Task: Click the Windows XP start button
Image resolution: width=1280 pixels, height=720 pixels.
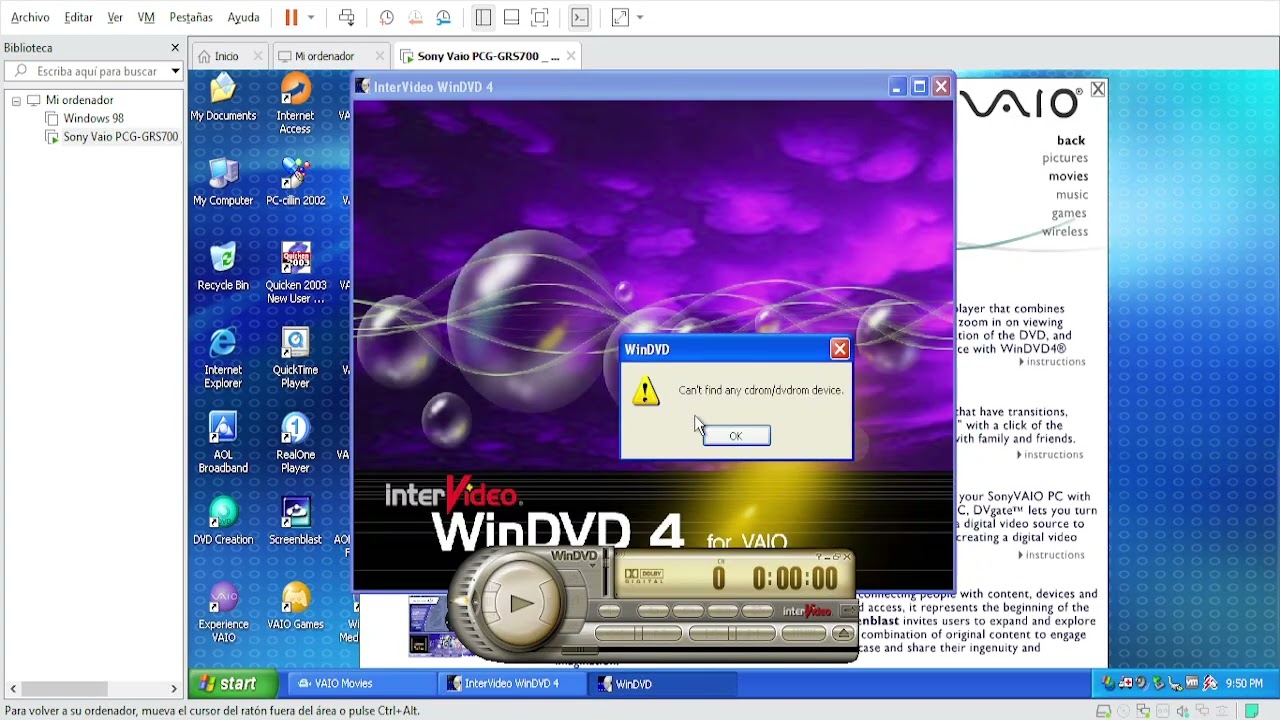Action: pos(232,684)
